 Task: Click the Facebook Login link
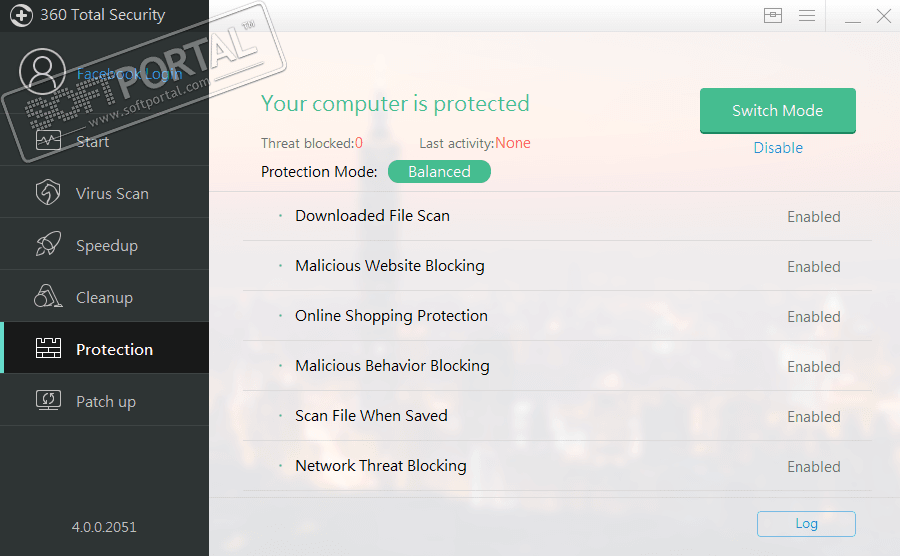pyautogui.click(x=129, y=74)
